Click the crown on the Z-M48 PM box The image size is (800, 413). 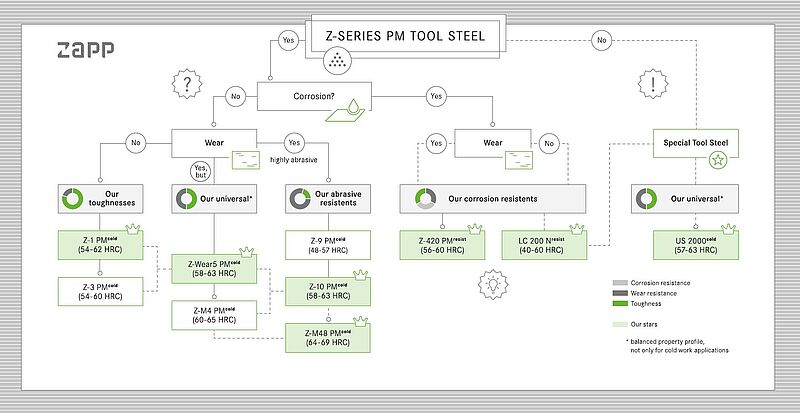pyautogui.click(x=361, y=321)
